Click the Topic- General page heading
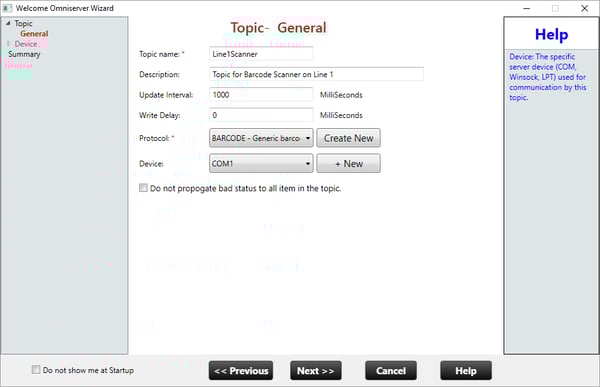This screenshot has height=387, width=600. [278, 28]
